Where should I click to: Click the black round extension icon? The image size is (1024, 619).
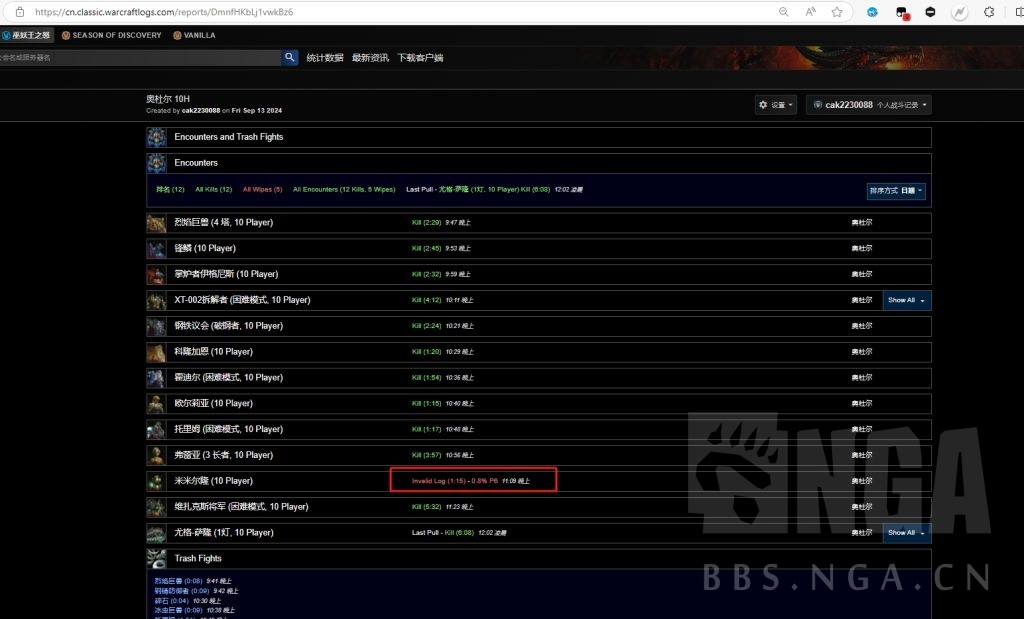[x=931, y=12]
